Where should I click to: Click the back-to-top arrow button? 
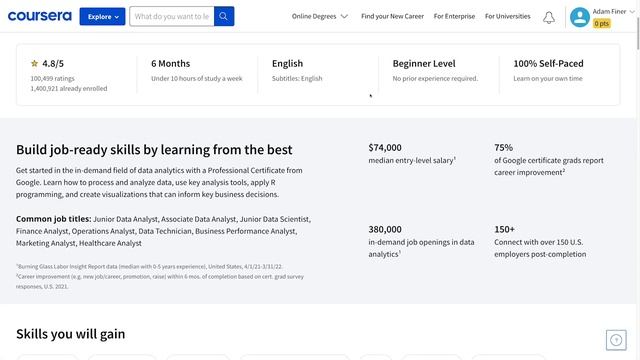(x=616, y=340)
